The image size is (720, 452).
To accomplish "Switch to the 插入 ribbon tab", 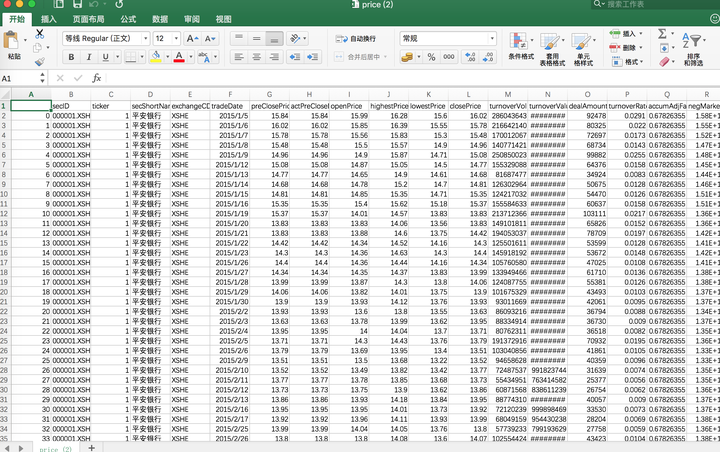I will click(49, 19).
